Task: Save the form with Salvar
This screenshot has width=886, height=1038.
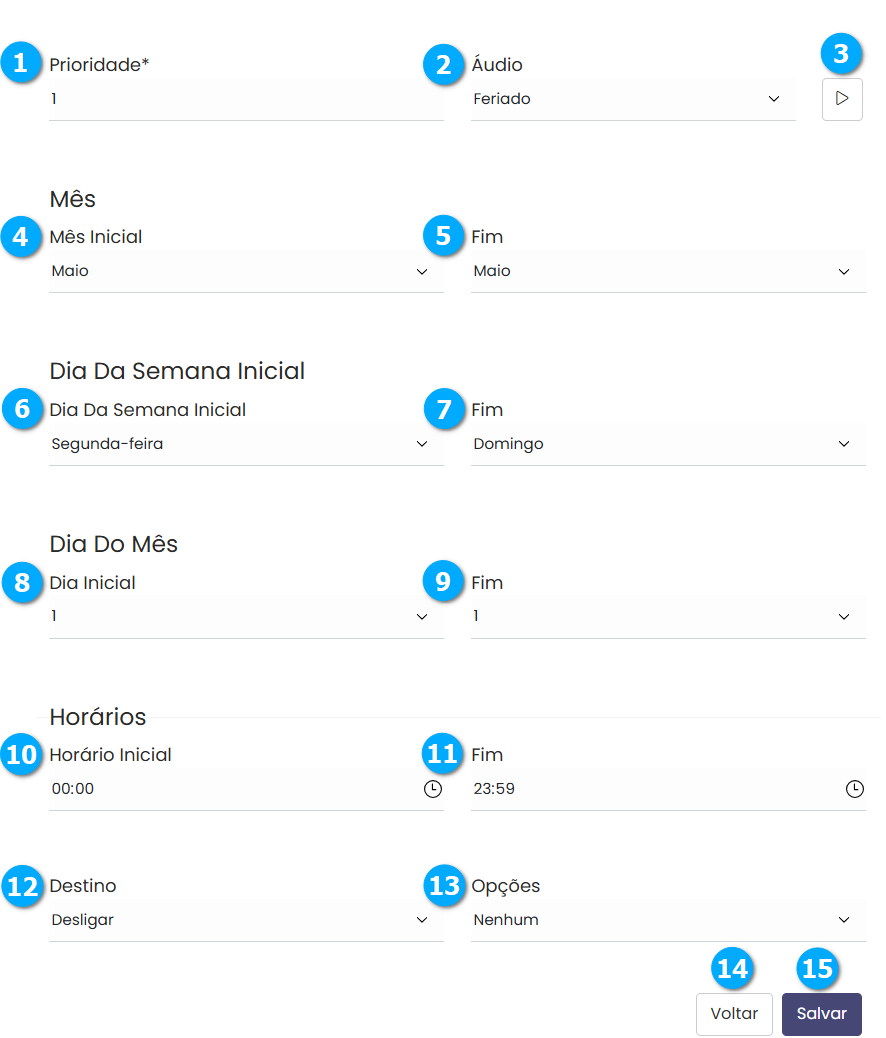Action: [821, 1014]
